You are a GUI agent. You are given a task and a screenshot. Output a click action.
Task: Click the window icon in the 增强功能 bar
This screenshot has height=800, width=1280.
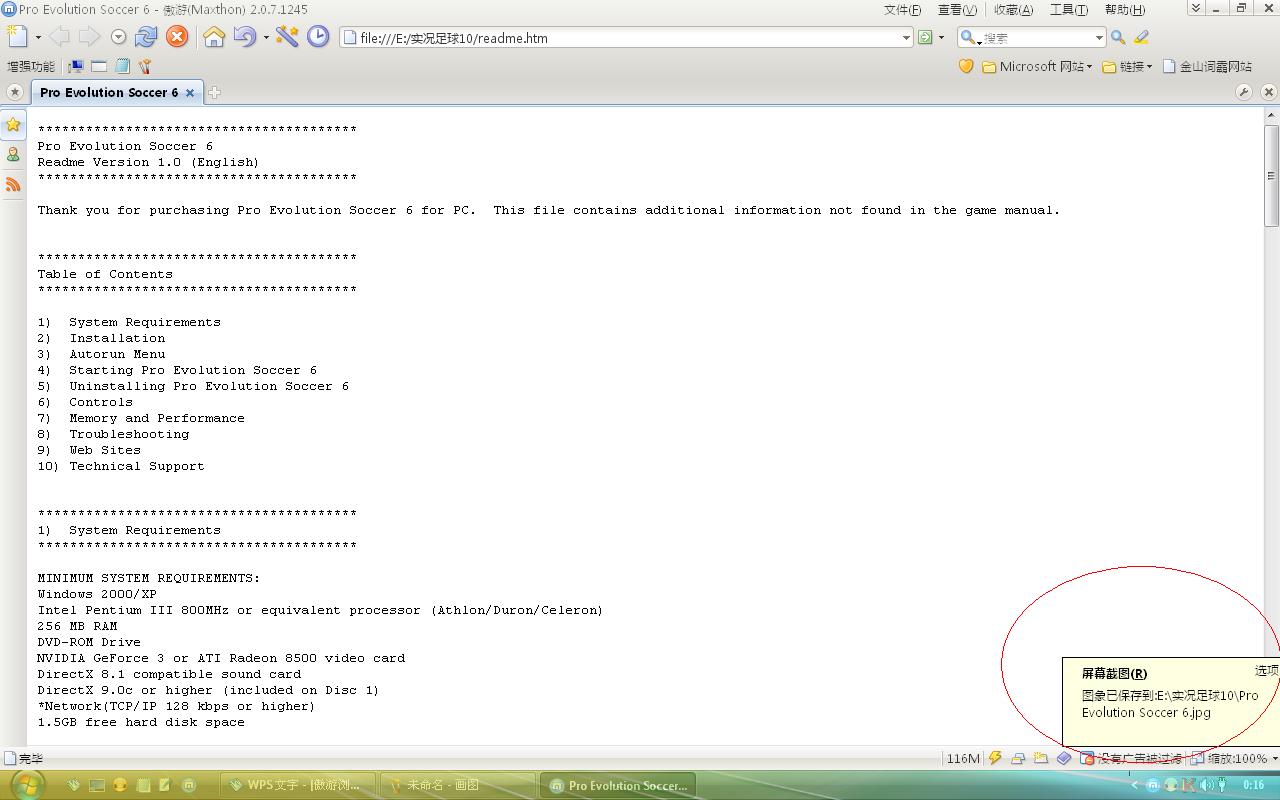(99, 66)
